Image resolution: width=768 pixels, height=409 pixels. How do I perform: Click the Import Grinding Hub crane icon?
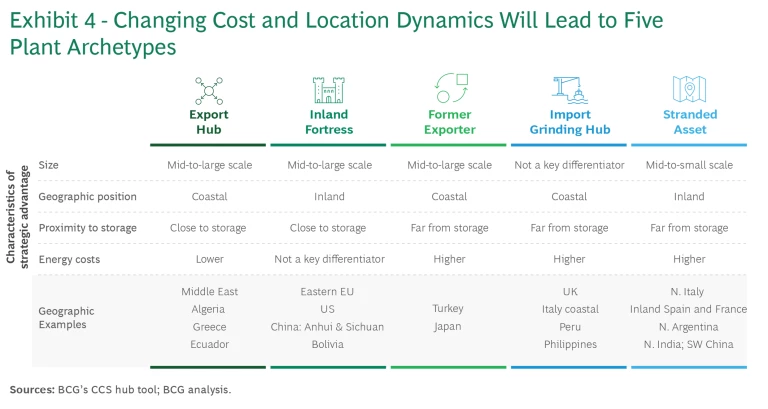tap(570, 90)
